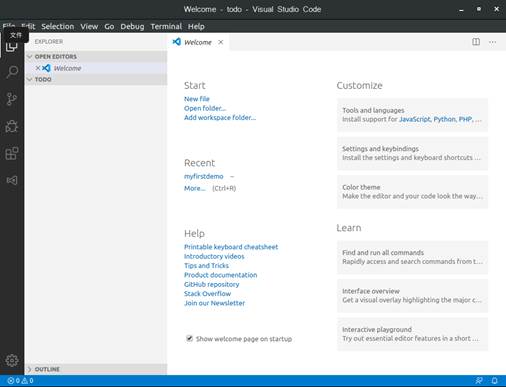This screenshot has height=387, width=506.
Task: Open the Color theme customize card
Action: 412,192
